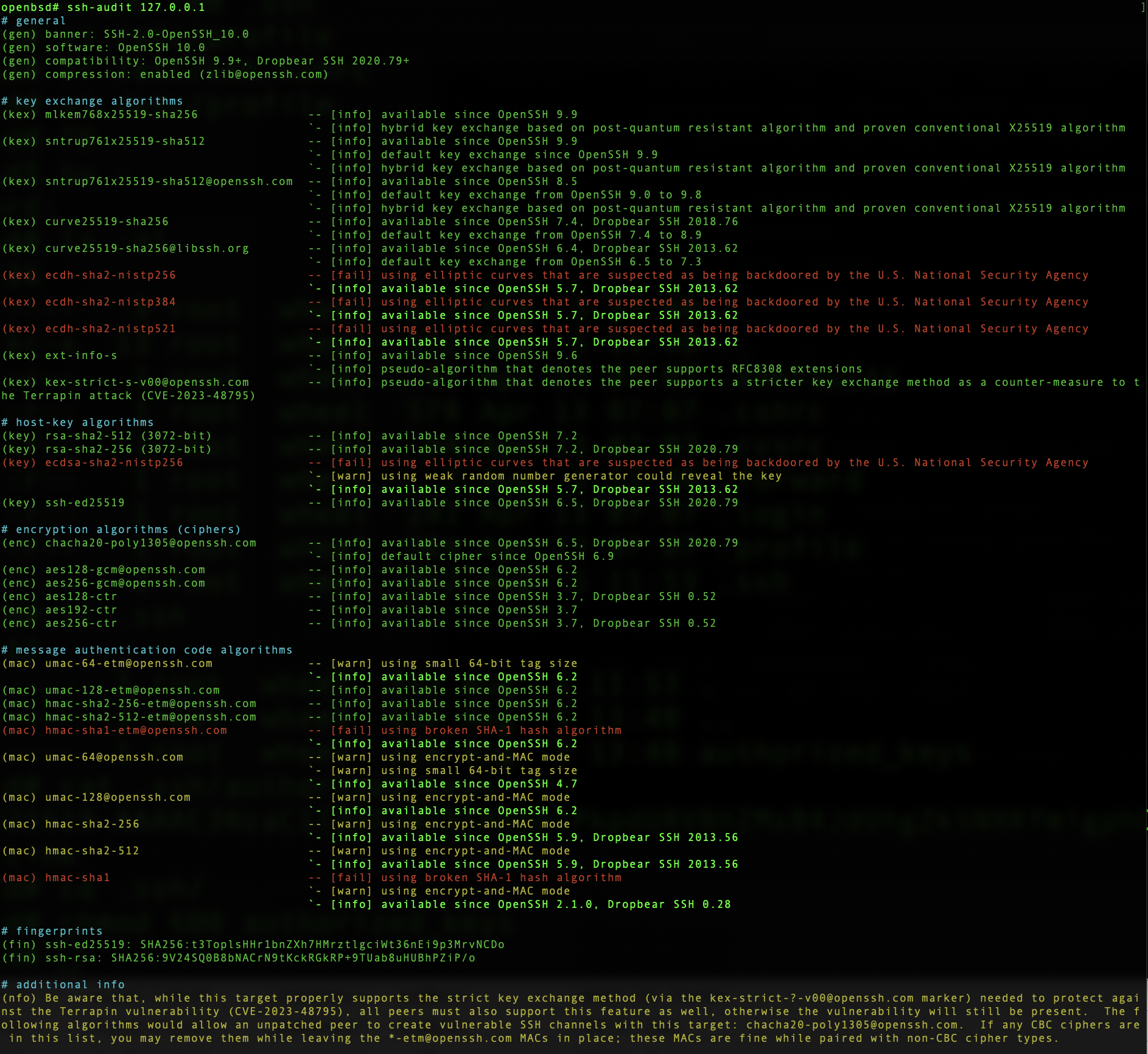This screenshot has width=1148, height=1054.
Task: Click the weak random number generator warning
Action: coord(581,476)
